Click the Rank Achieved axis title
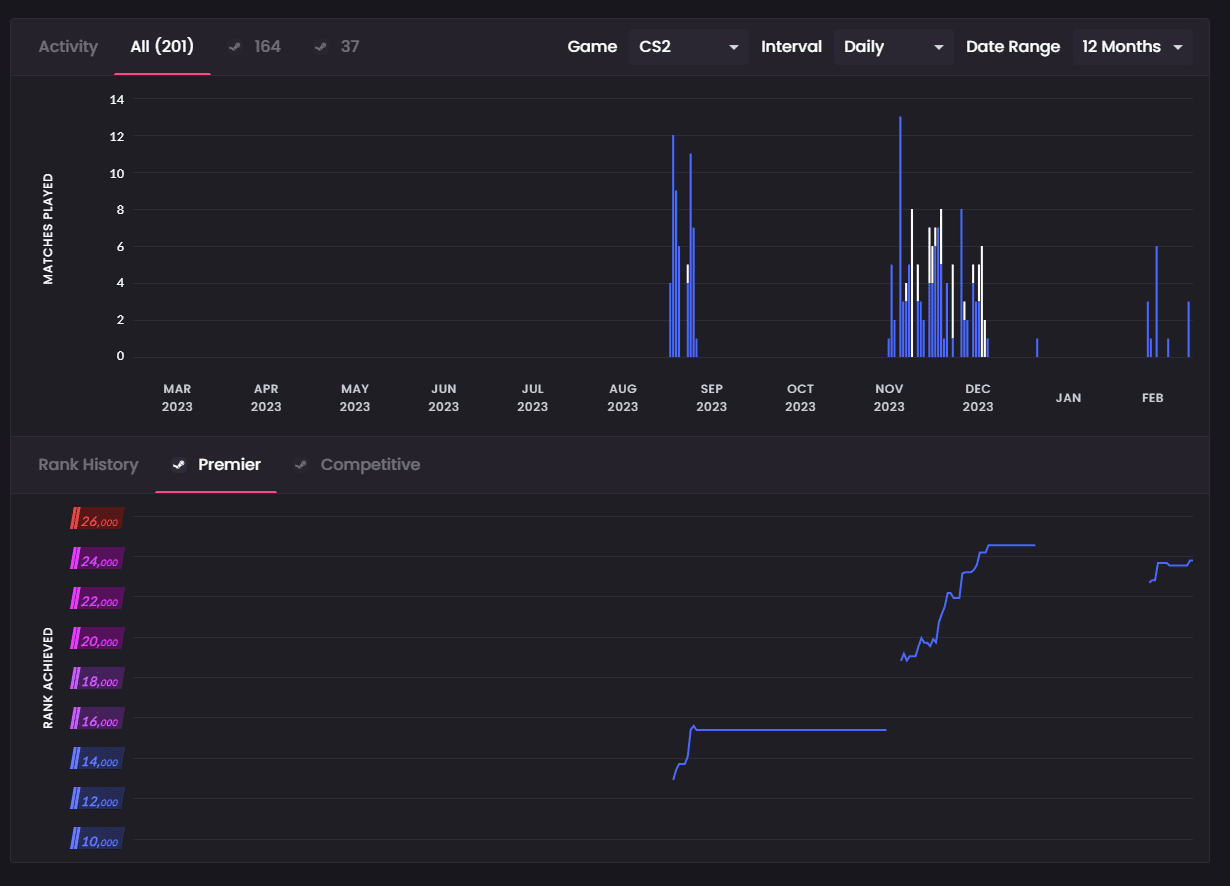 click(48, 678)
